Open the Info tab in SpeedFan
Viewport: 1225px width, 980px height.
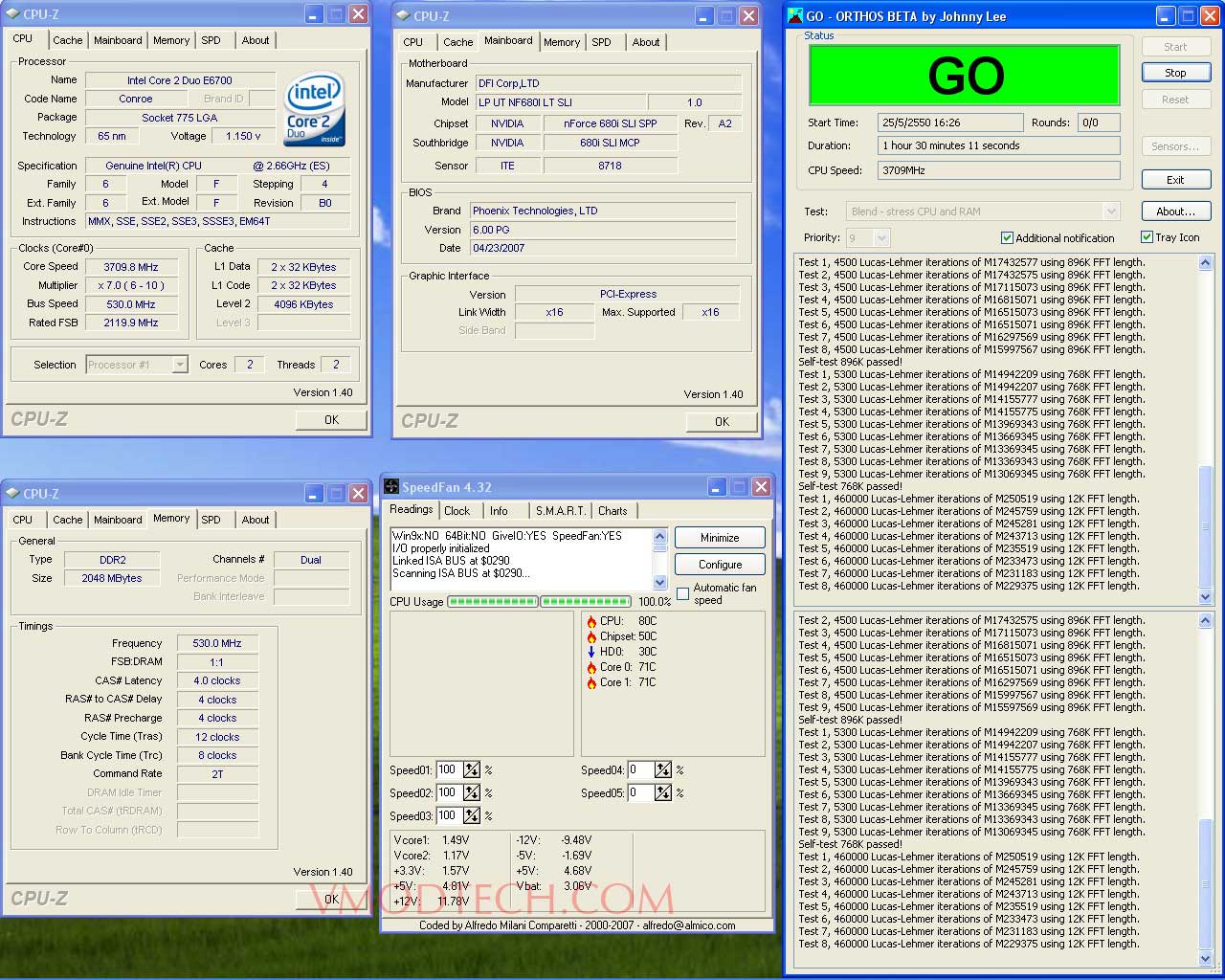click(x=499, y=511)
